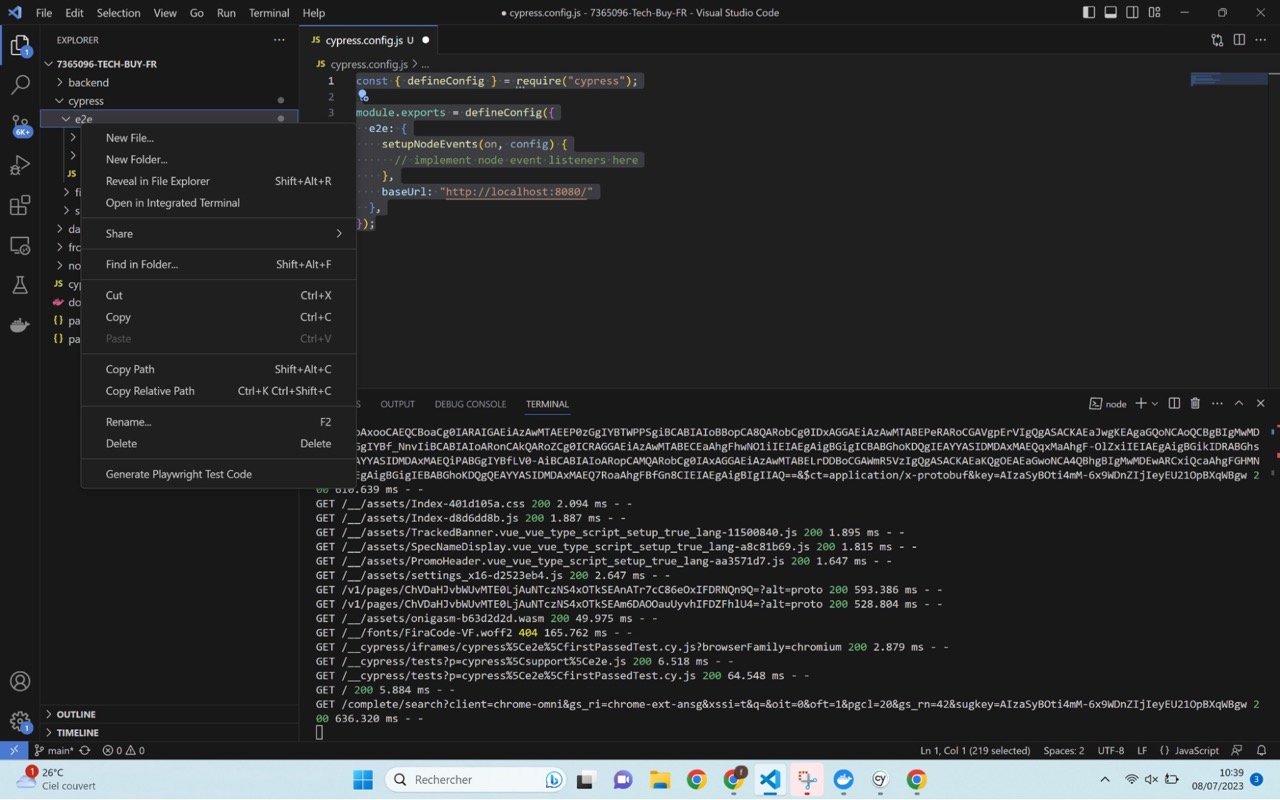
Task: Toggle secondary side bar layout button
Action: tap(1133, 13)
